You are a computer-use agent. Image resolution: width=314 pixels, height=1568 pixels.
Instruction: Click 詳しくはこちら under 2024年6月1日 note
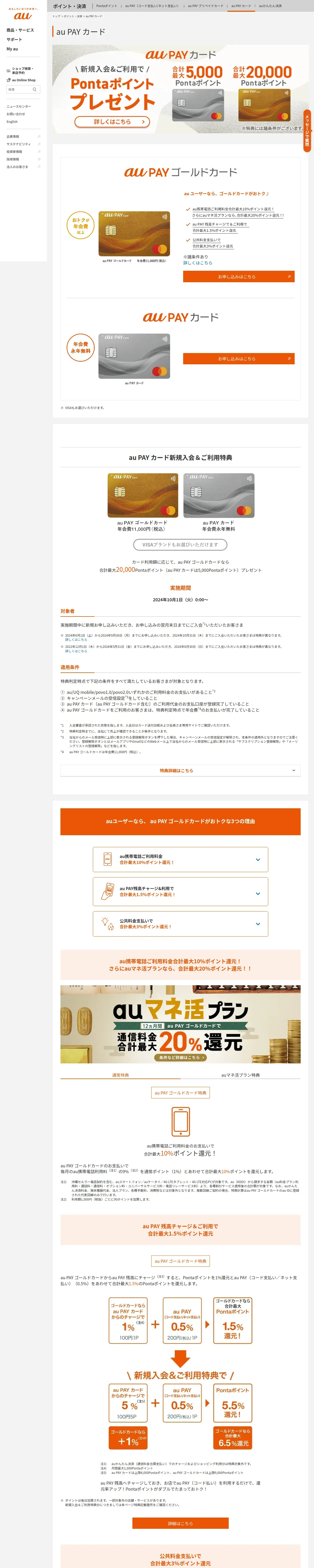pyautogui.click(x=76, y=639)
